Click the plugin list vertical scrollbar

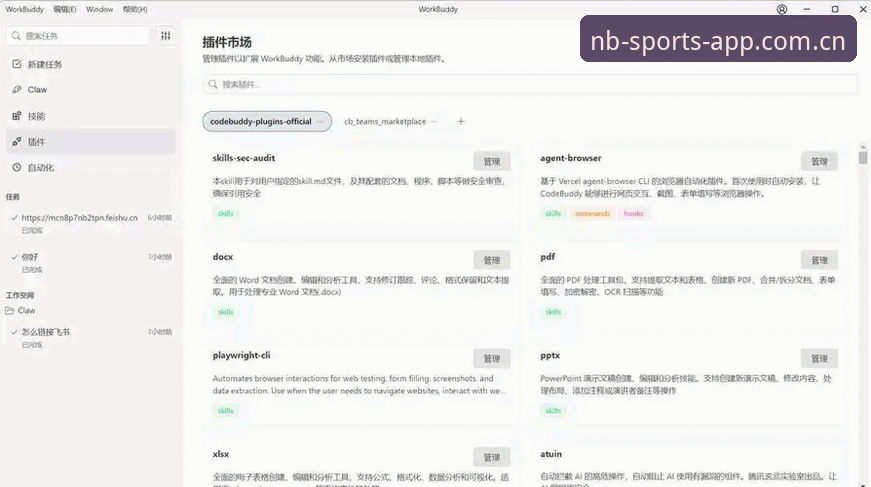pyautogui.click(x=863, y=157)
